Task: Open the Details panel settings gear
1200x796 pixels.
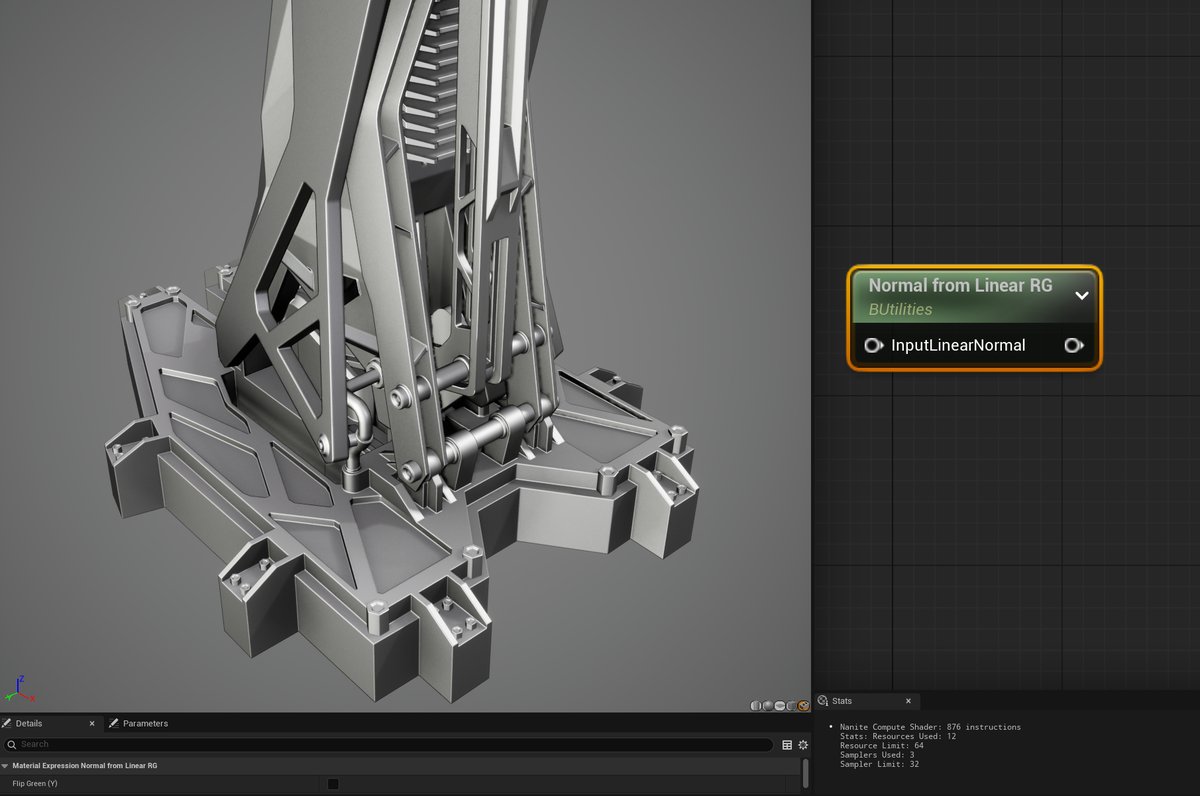Action: click(802, 745)
